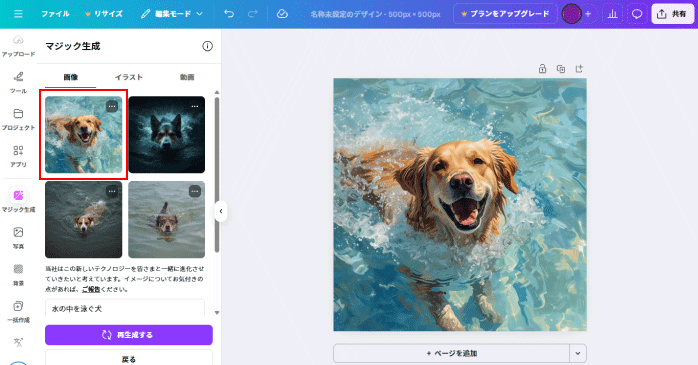The height and width of the screenshot is (365, 698).
Task: Switch to the イラスト tab
Action: click(x=129, y=77)
